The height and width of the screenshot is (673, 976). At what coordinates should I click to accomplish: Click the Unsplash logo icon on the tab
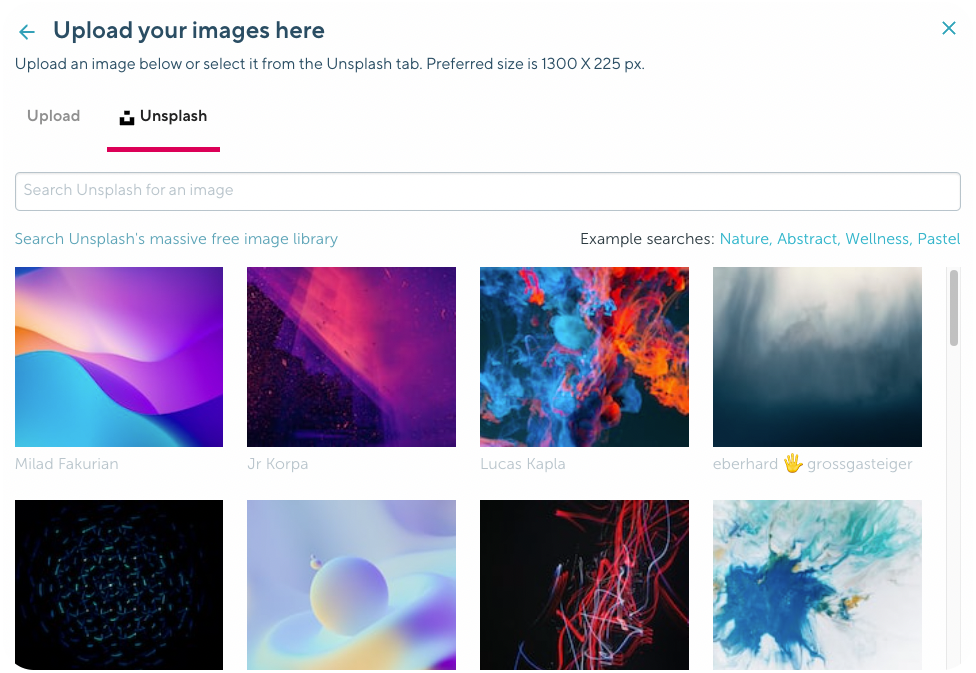click(126, 116)
